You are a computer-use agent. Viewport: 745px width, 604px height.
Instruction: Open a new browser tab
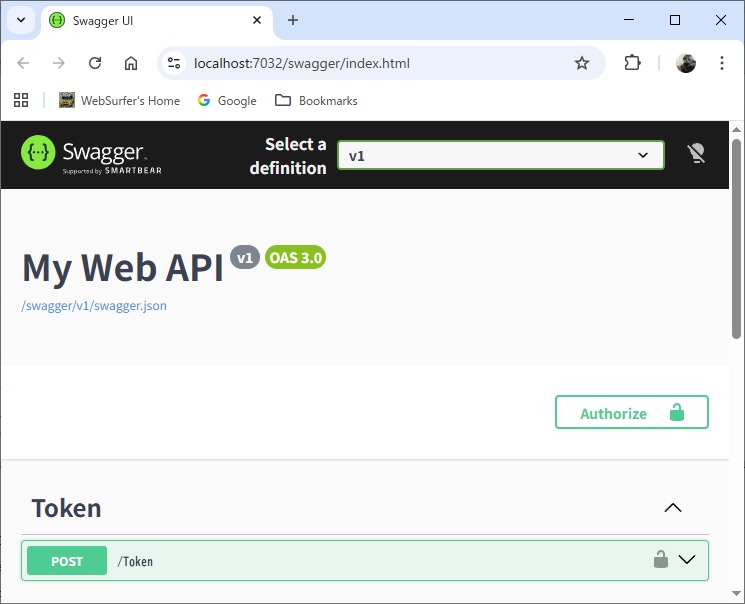tap(293, 20)
